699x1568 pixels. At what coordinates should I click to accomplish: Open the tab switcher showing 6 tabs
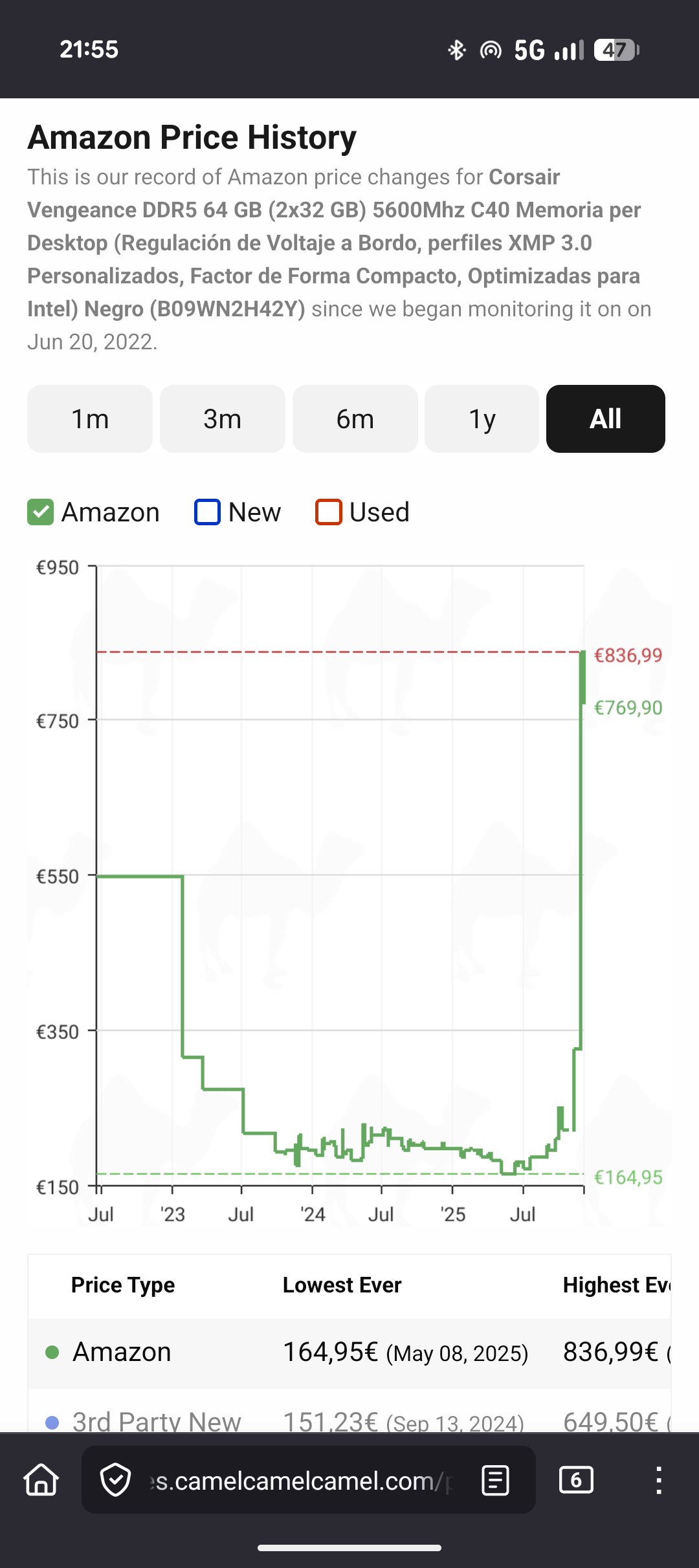click(576, 1480)
